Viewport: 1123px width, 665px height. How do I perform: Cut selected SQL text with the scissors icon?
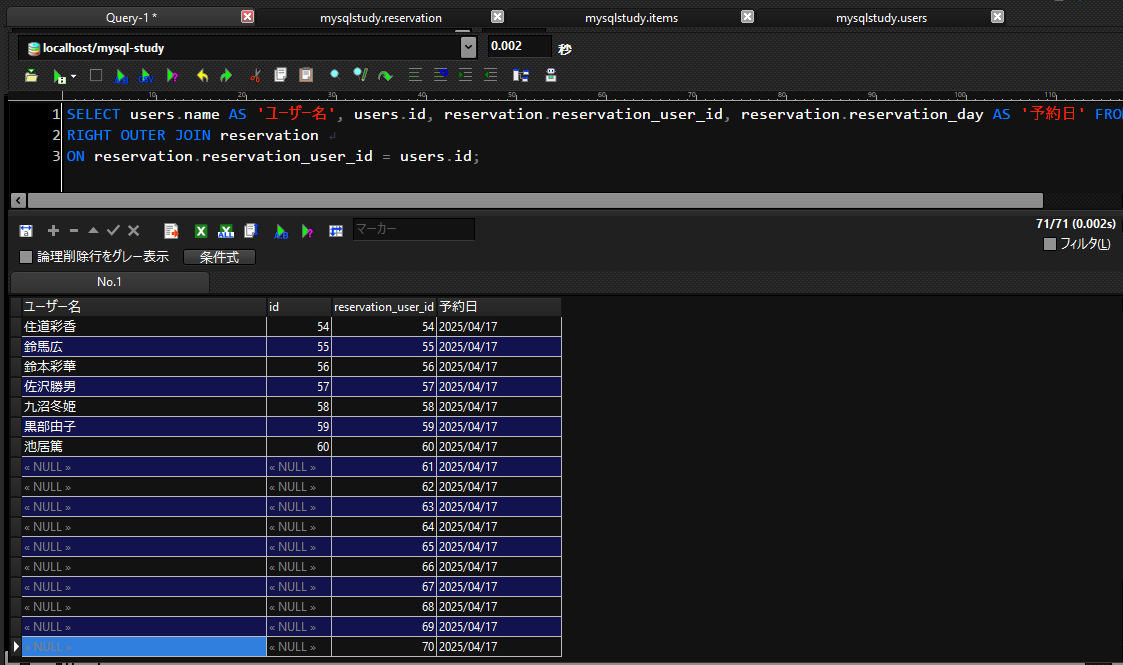pyautogui.click(x=254, y=75)
